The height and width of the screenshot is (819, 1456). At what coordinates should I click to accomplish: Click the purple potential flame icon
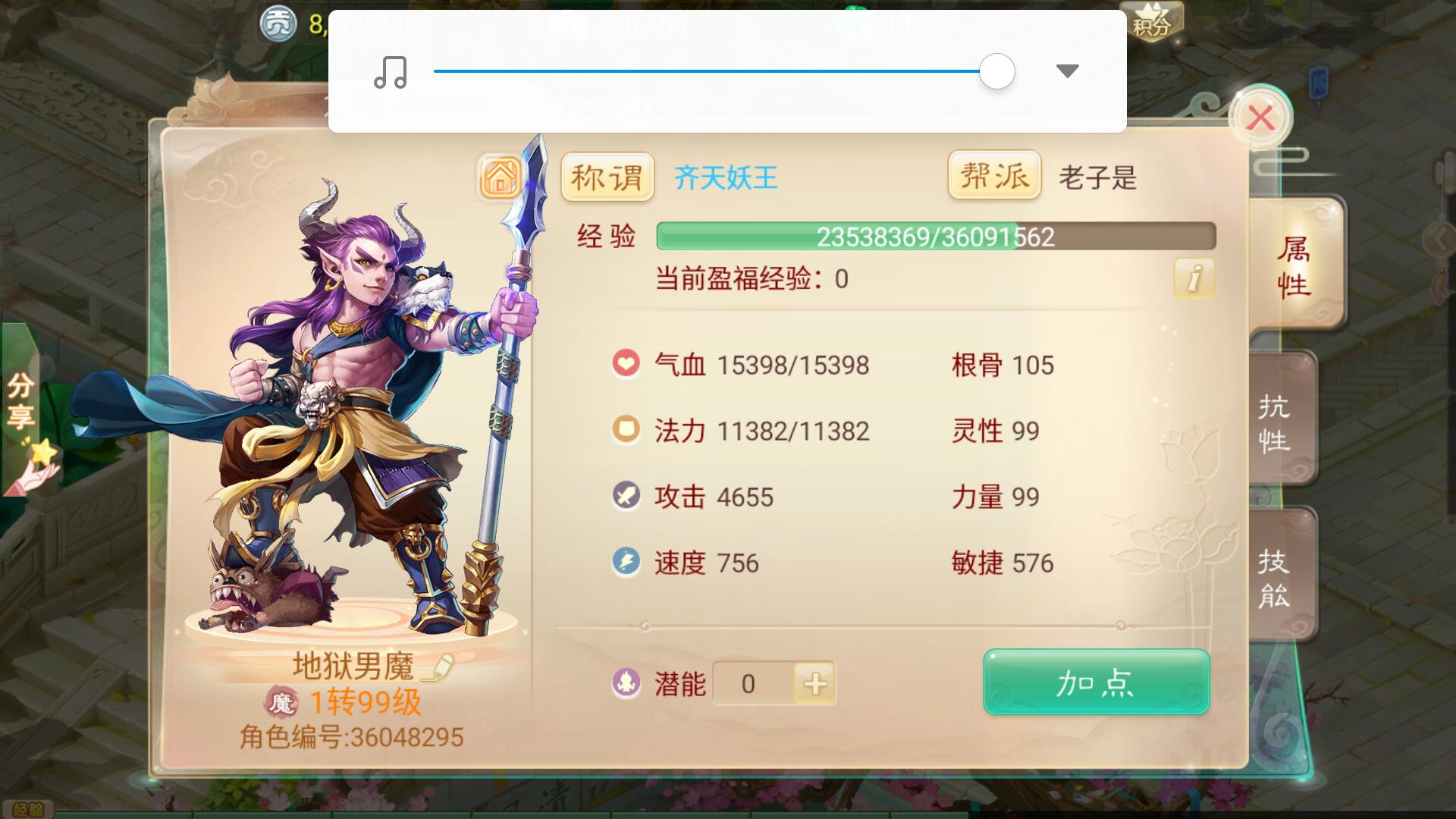[x=626, y=683]
